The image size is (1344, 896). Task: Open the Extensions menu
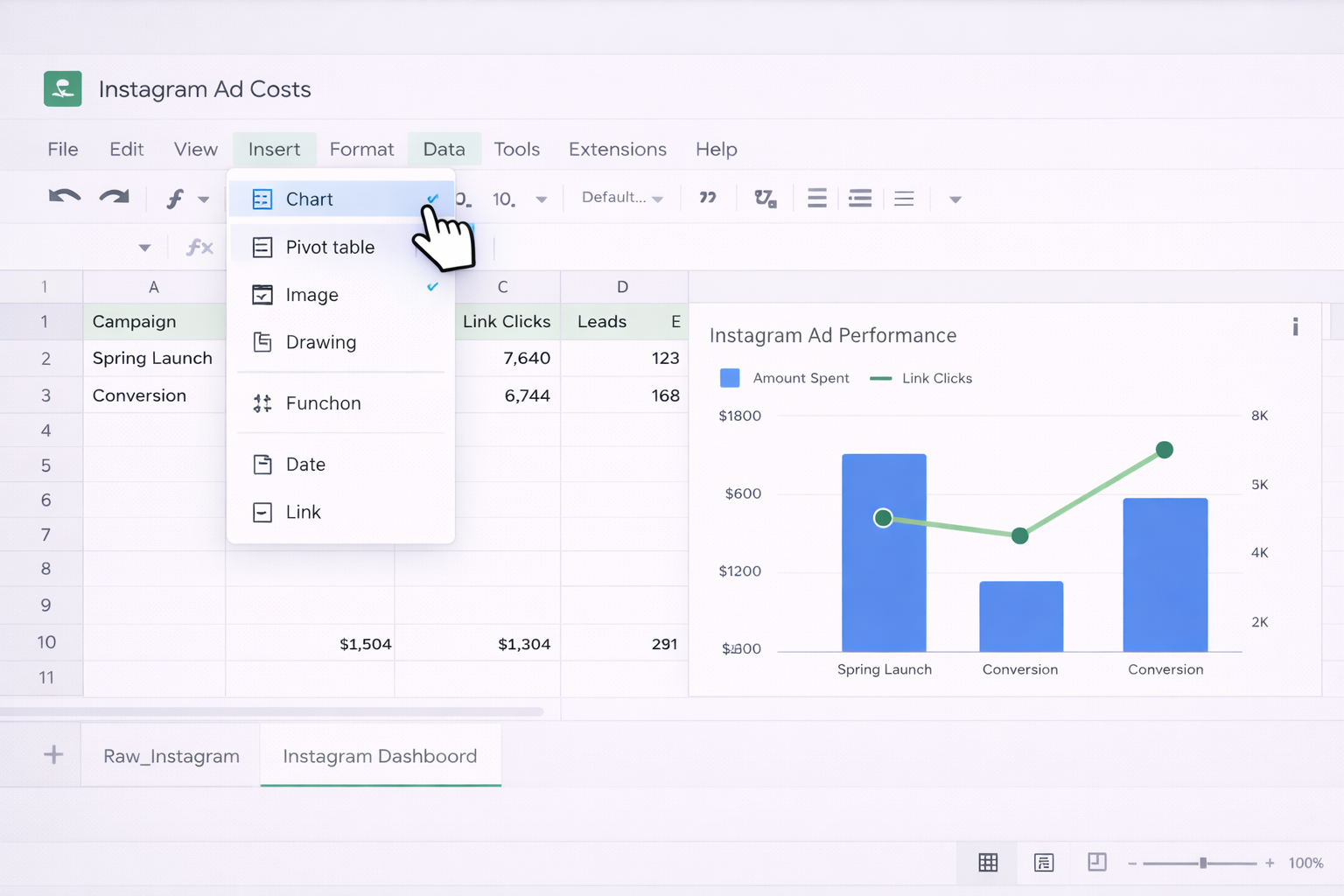618,149
